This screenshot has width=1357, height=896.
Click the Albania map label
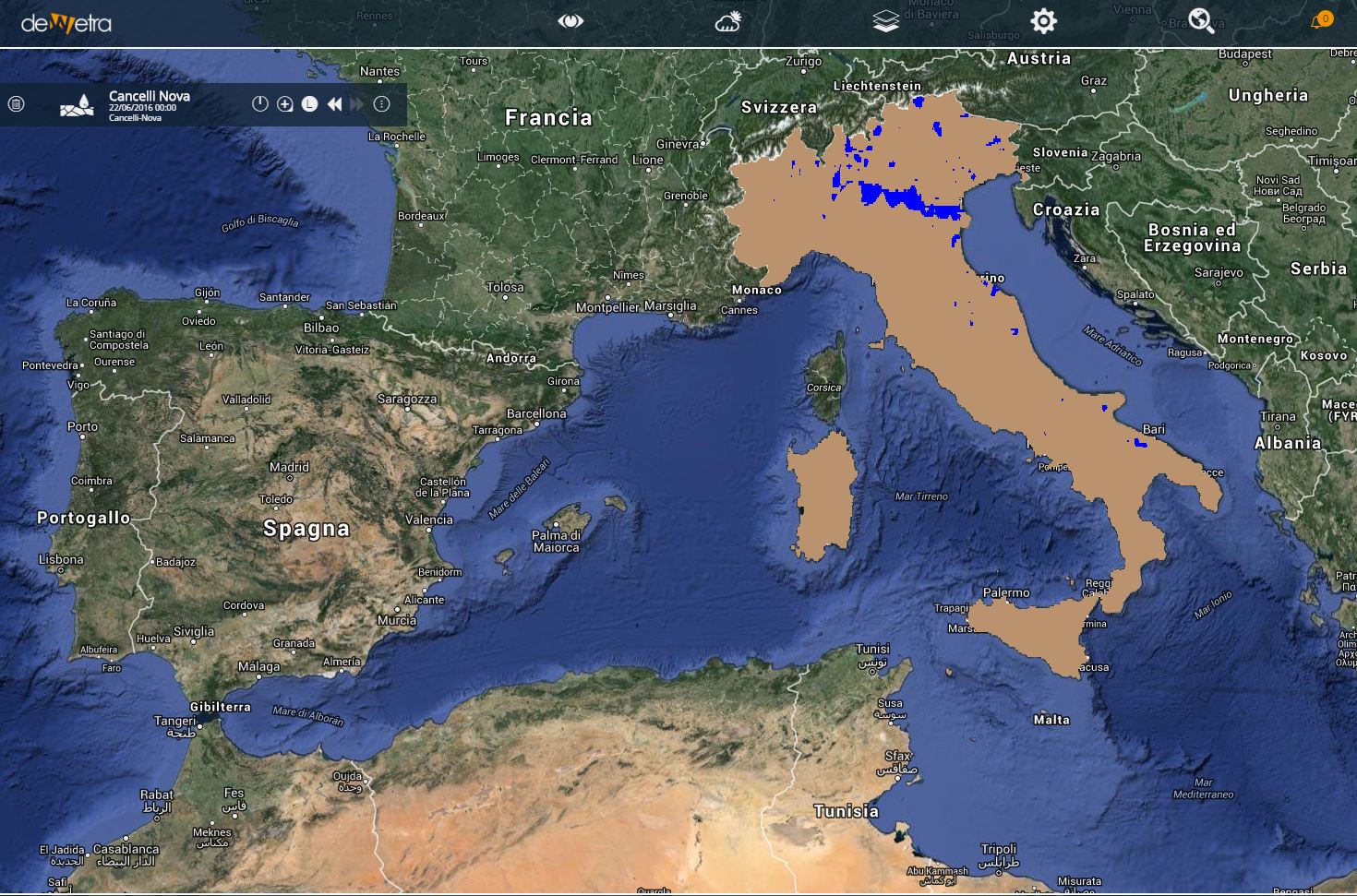pos(1288,443)
